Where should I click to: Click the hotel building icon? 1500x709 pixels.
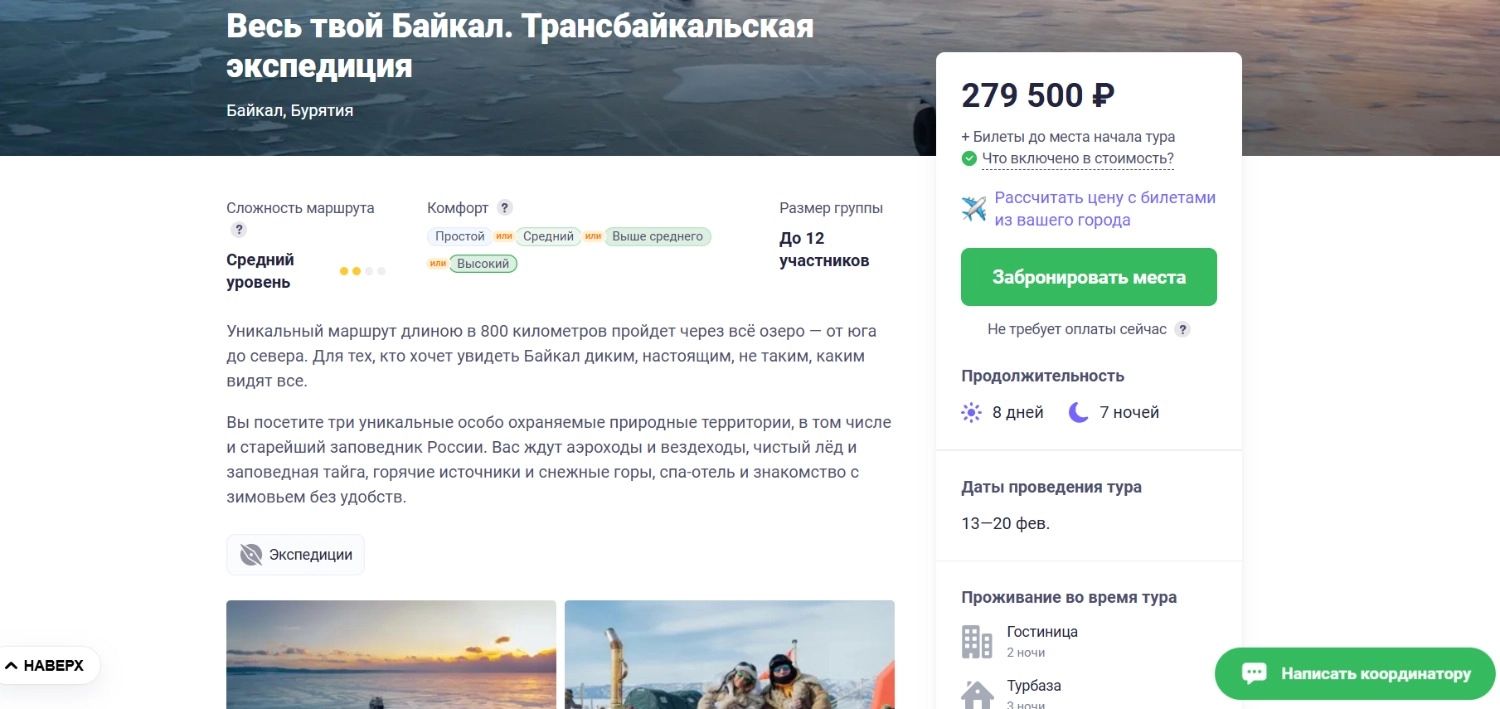tap(977, 641)
